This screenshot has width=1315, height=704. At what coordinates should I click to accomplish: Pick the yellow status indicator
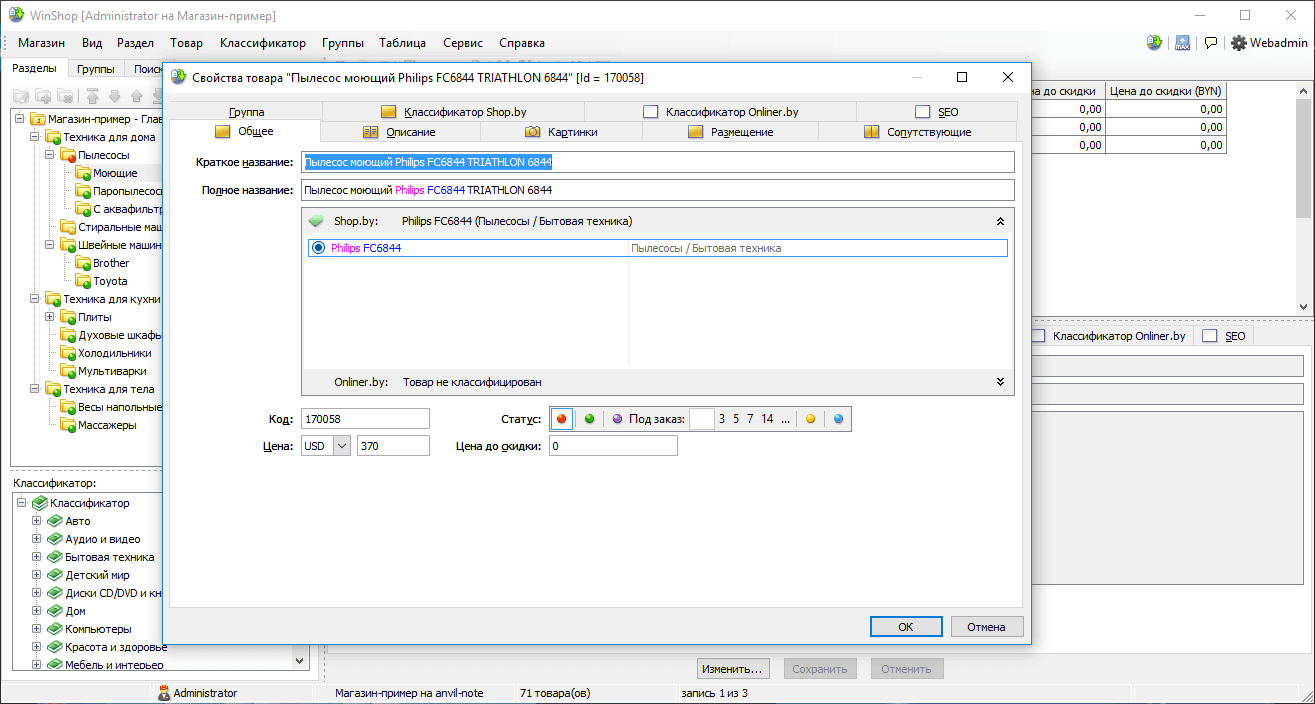pos(811,419)
